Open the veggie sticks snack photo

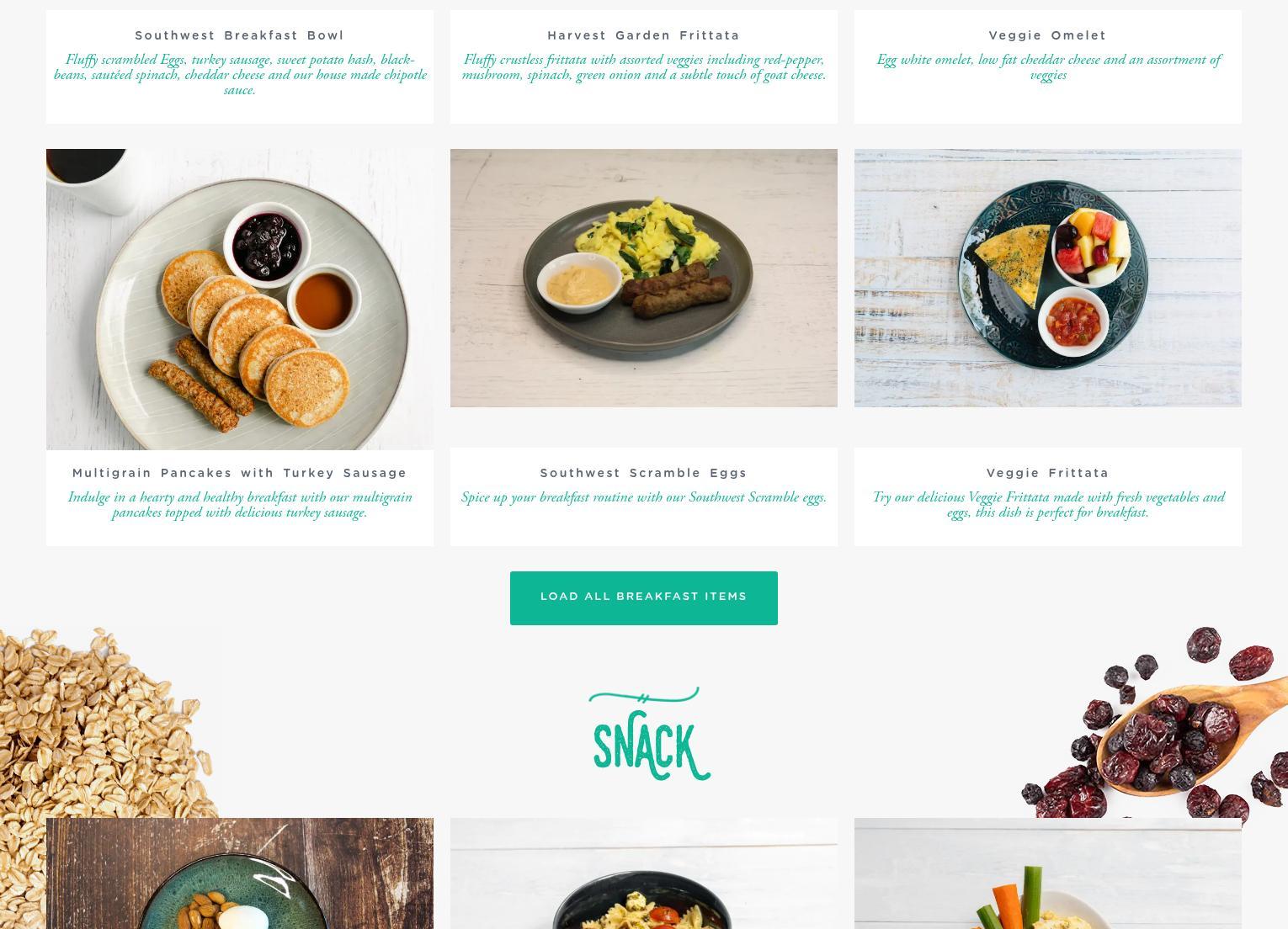[x=1047, y=873]
